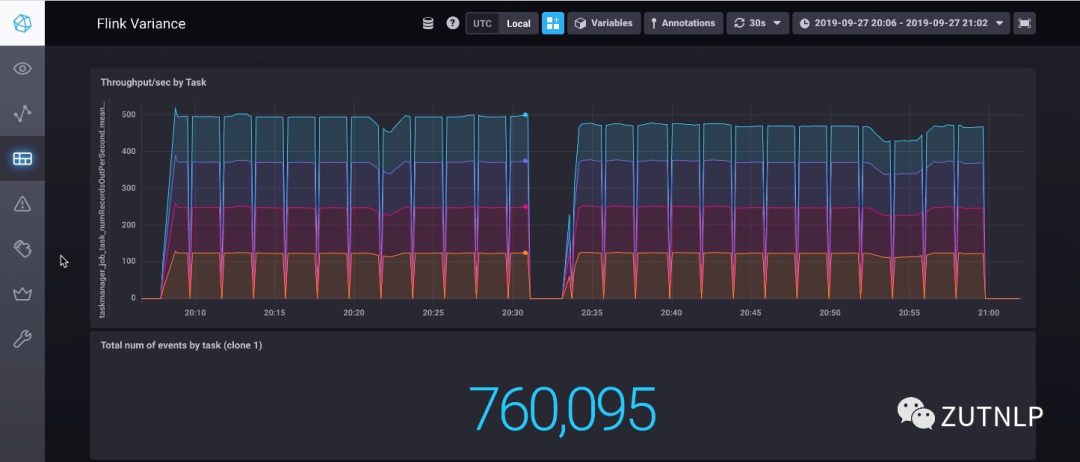This screenshot has width=1080, height=462.
Task: Open the Status eye icon in sidebar
Action: pyautogui.click(x=22, y=68)
